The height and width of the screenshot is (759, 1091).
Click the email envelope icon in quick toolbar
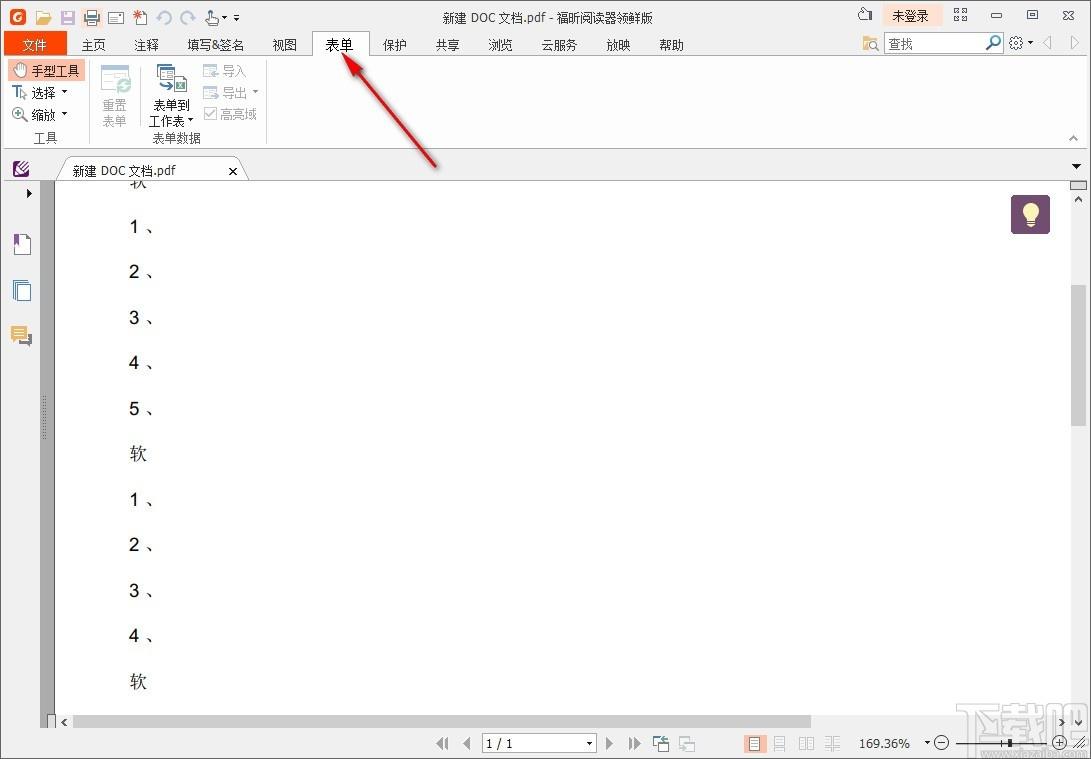pos(116,17)
